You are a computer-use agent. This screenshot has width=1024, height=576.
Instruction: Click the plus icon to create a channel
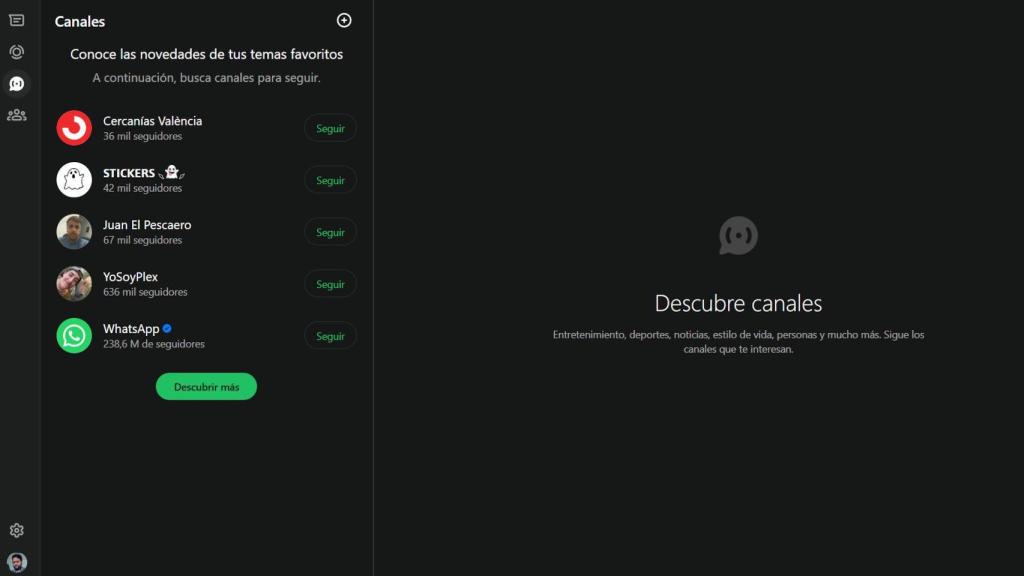point(344,20)
